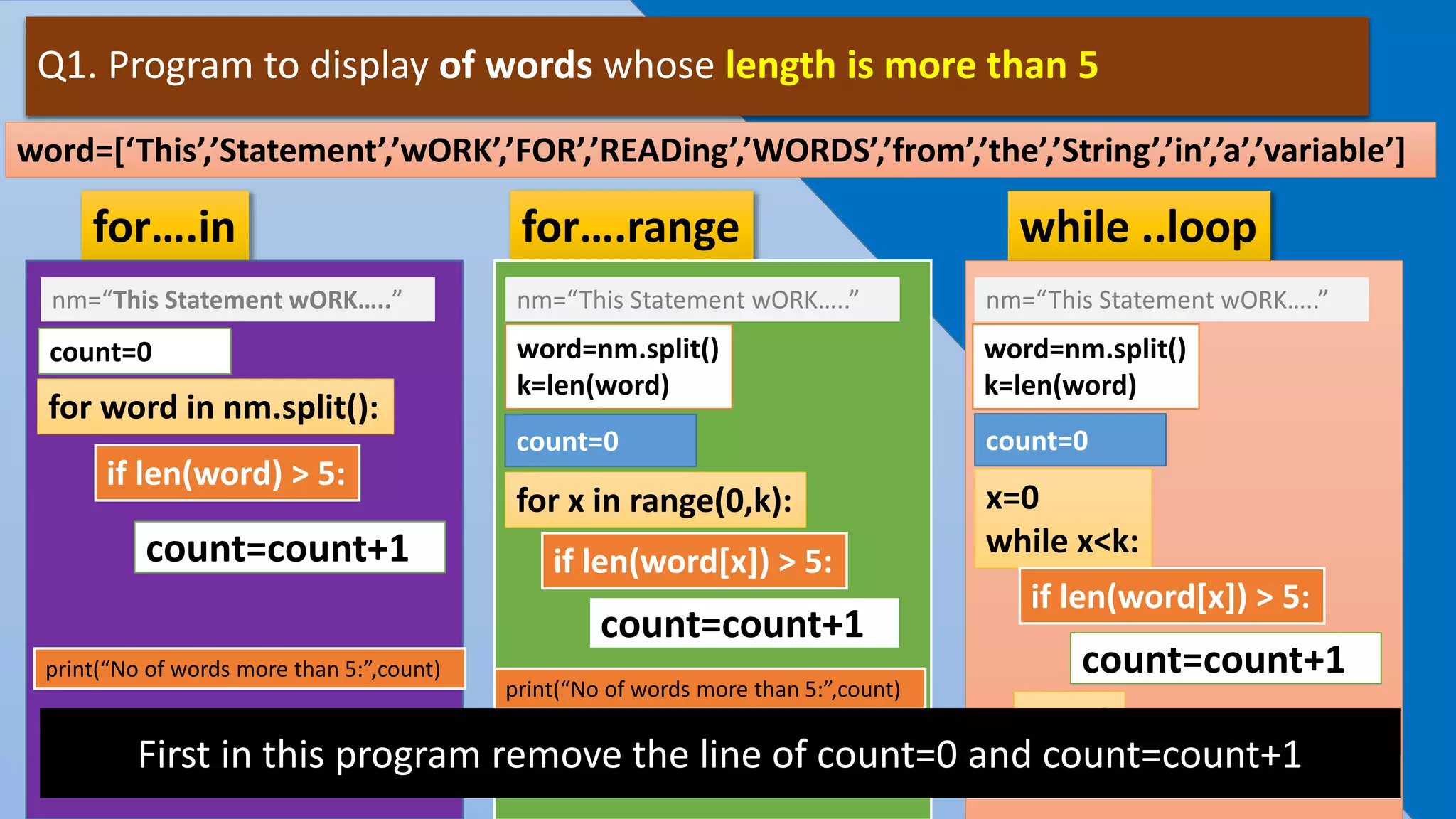Click the Q1 program title banner
The height and width of the screenshot is (819, 1456).
pos(697,66)
